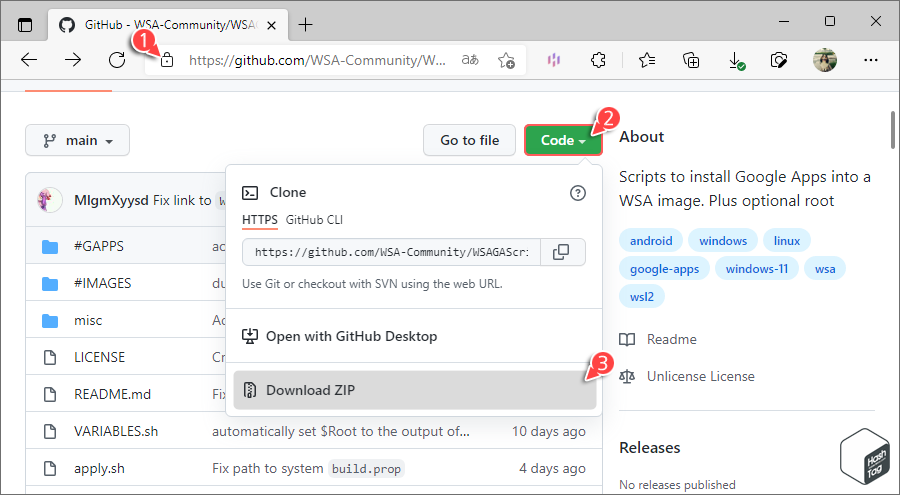
Task: Refresh the GitHub page
Action: (x=117, y=60)
